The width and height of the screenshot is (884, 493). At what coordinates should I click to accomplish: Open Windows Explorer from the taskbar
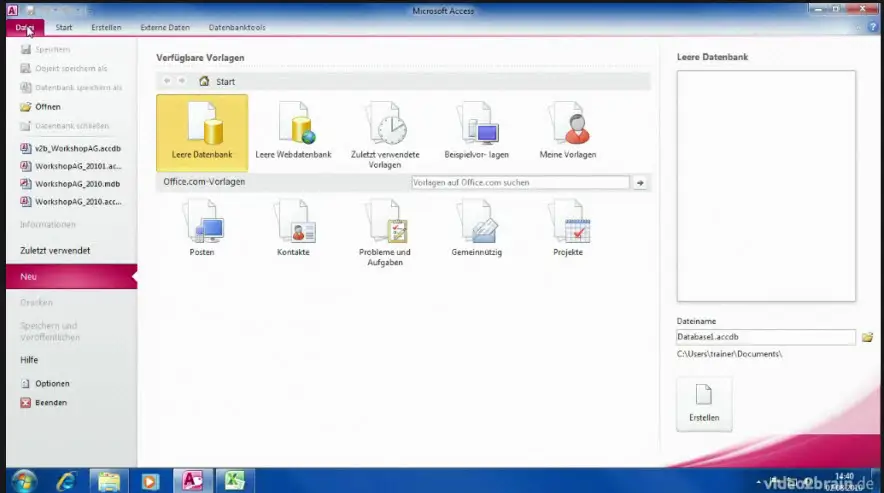[x=109, y=481]
